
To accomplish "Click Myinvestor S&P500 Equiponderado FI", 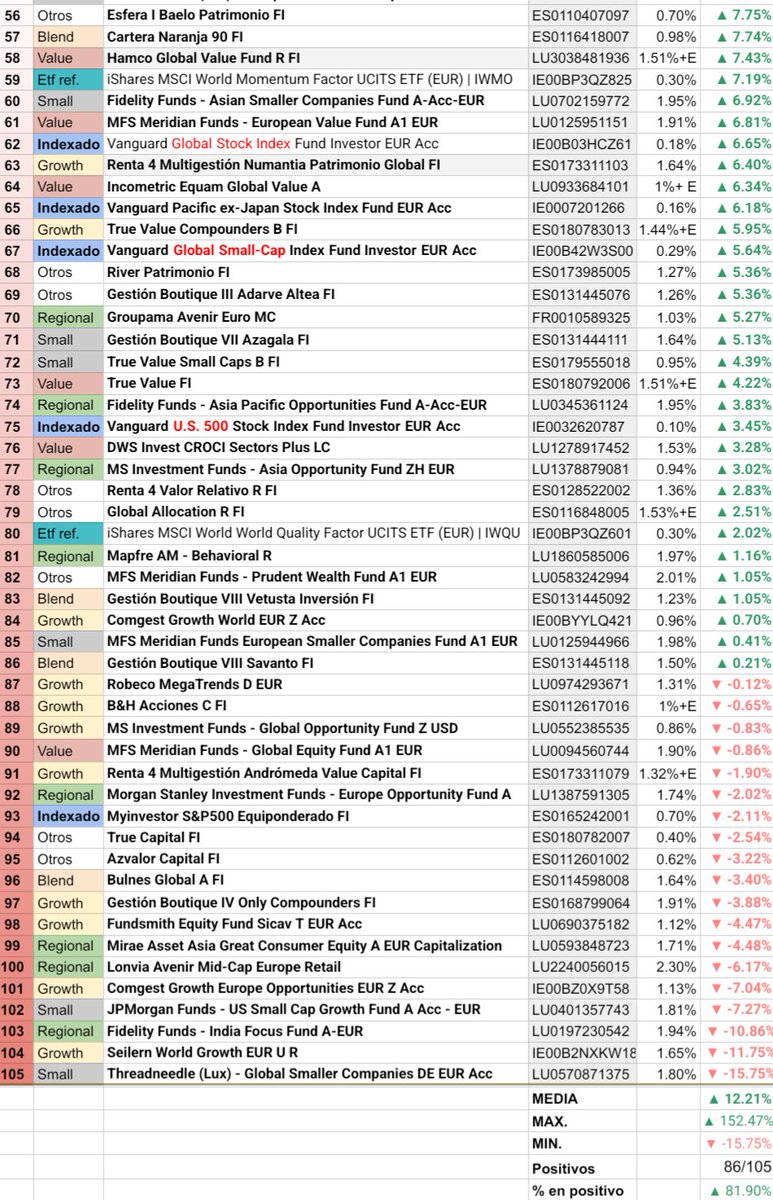I will (x=228, y=816).
